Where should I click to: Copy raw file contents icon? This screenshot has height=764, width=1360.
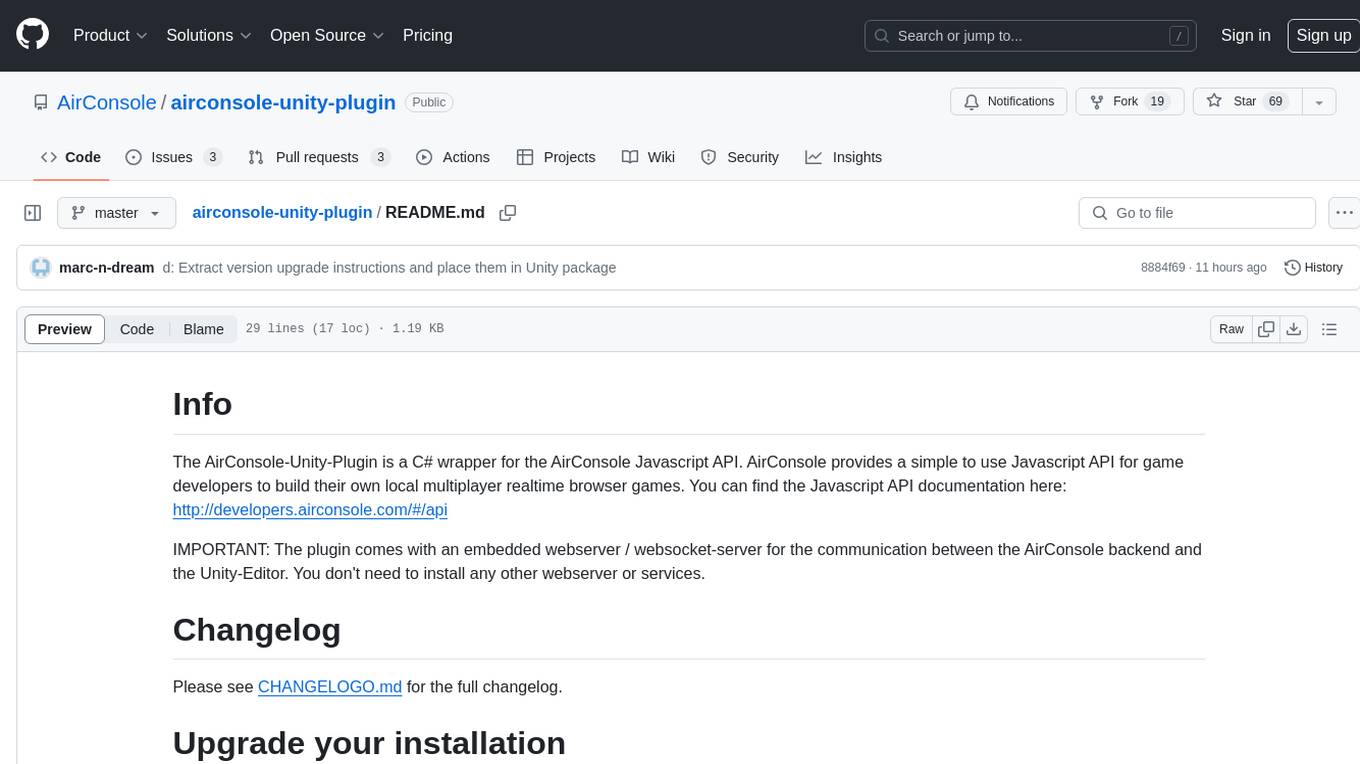click(1266, 329)
